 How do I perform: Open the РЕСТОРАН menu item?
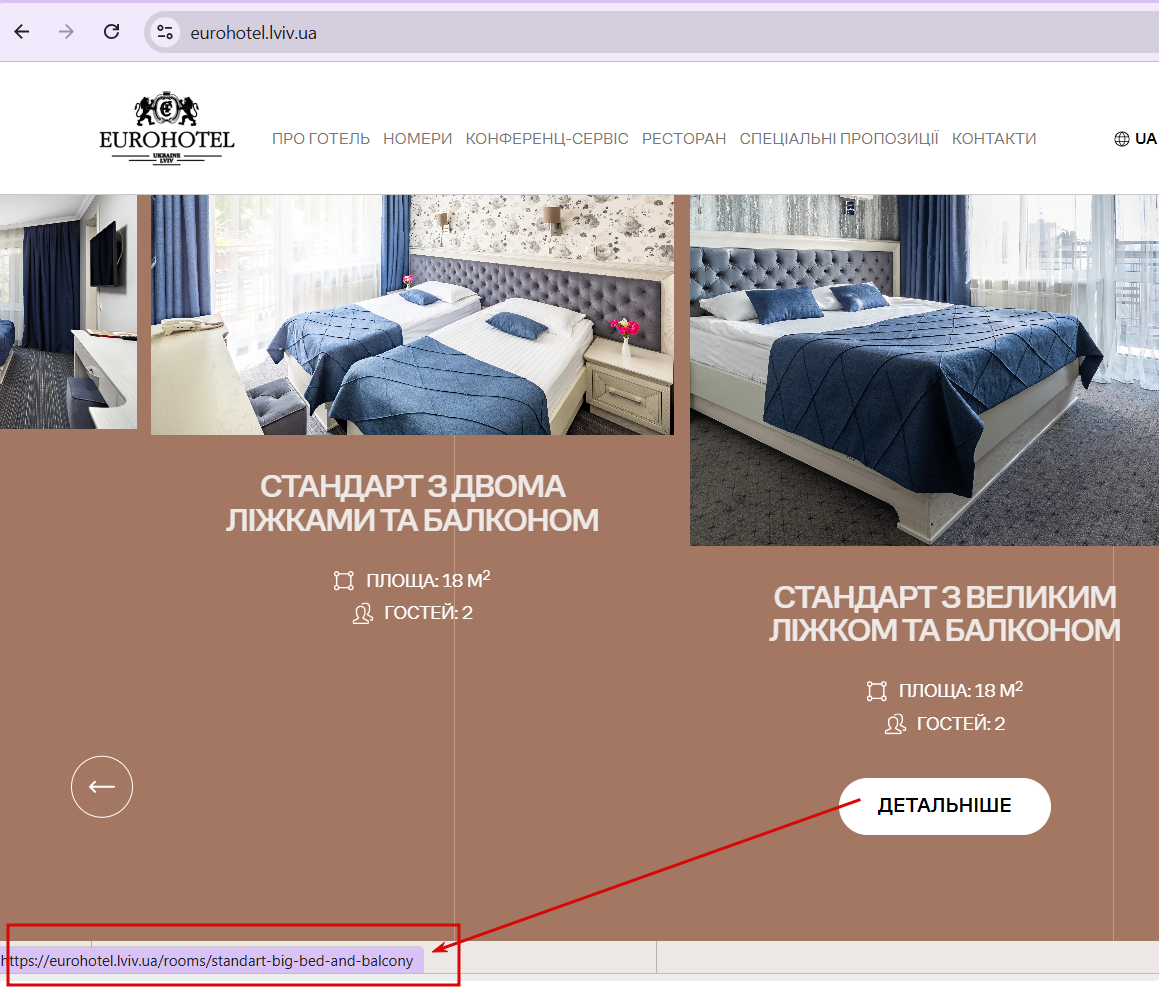(684, 139)
